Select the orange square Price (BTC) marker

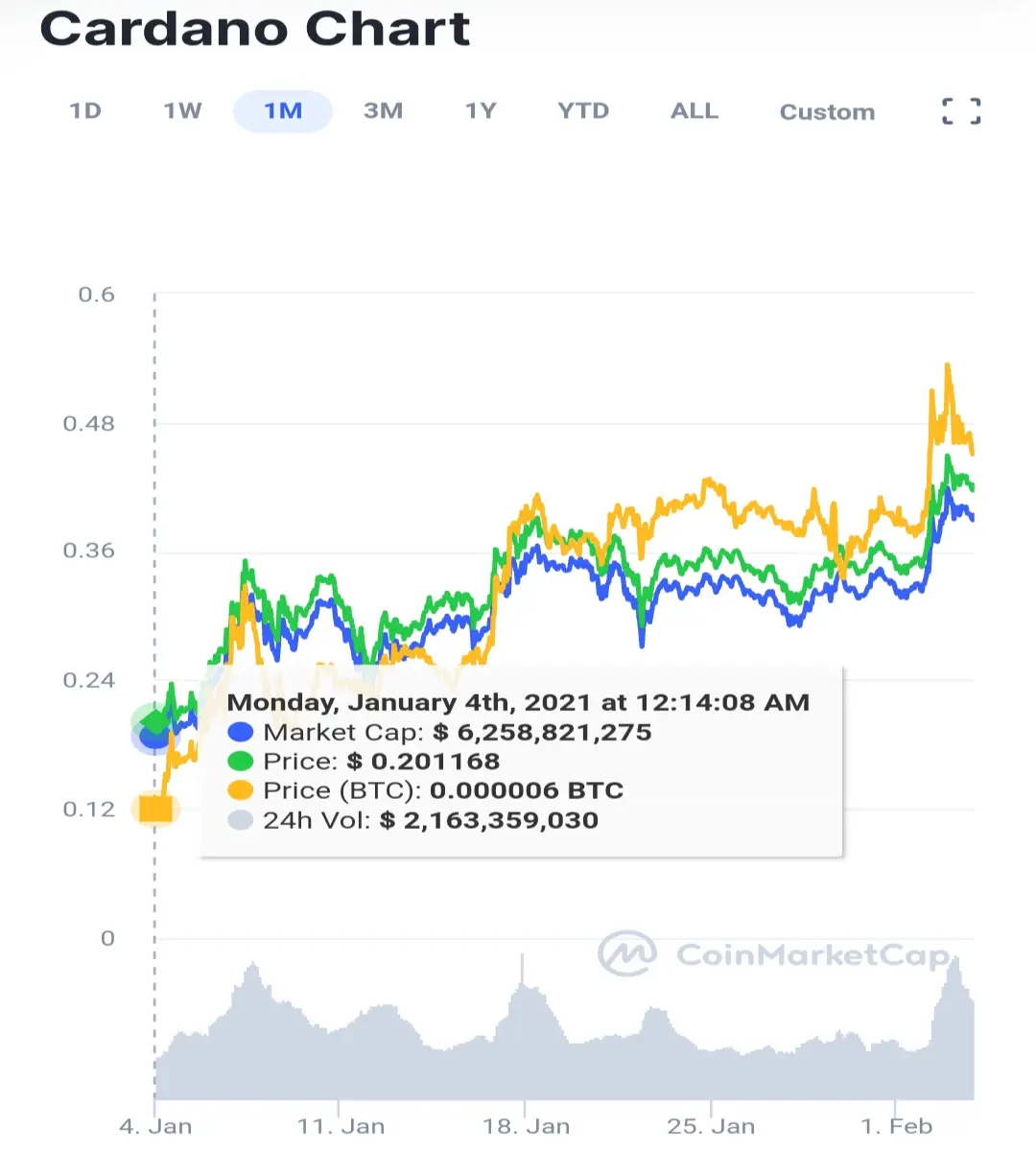155,809
